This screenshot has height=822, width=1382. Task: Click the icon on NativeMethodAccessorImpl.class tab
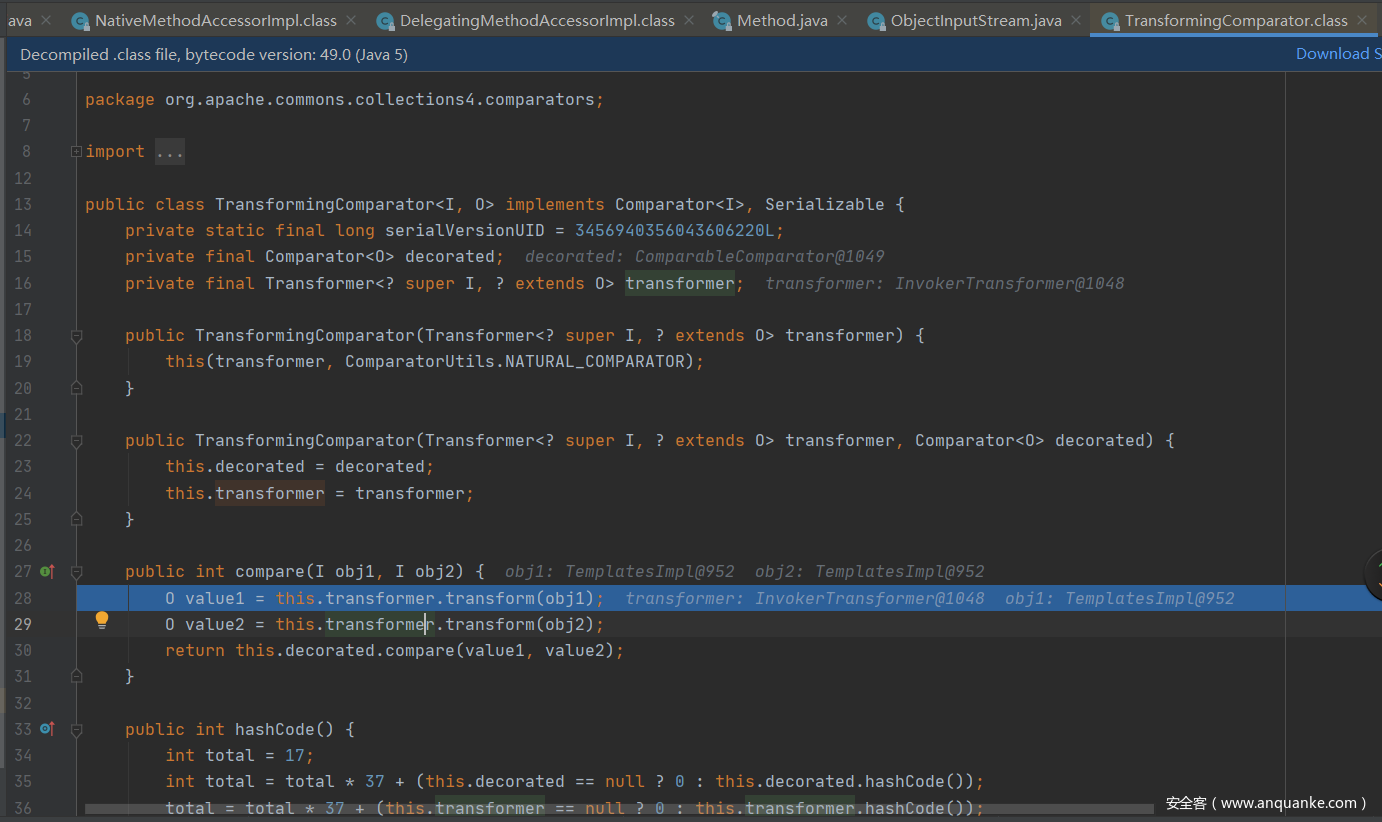pyautogui.click(x=79, y=21)
